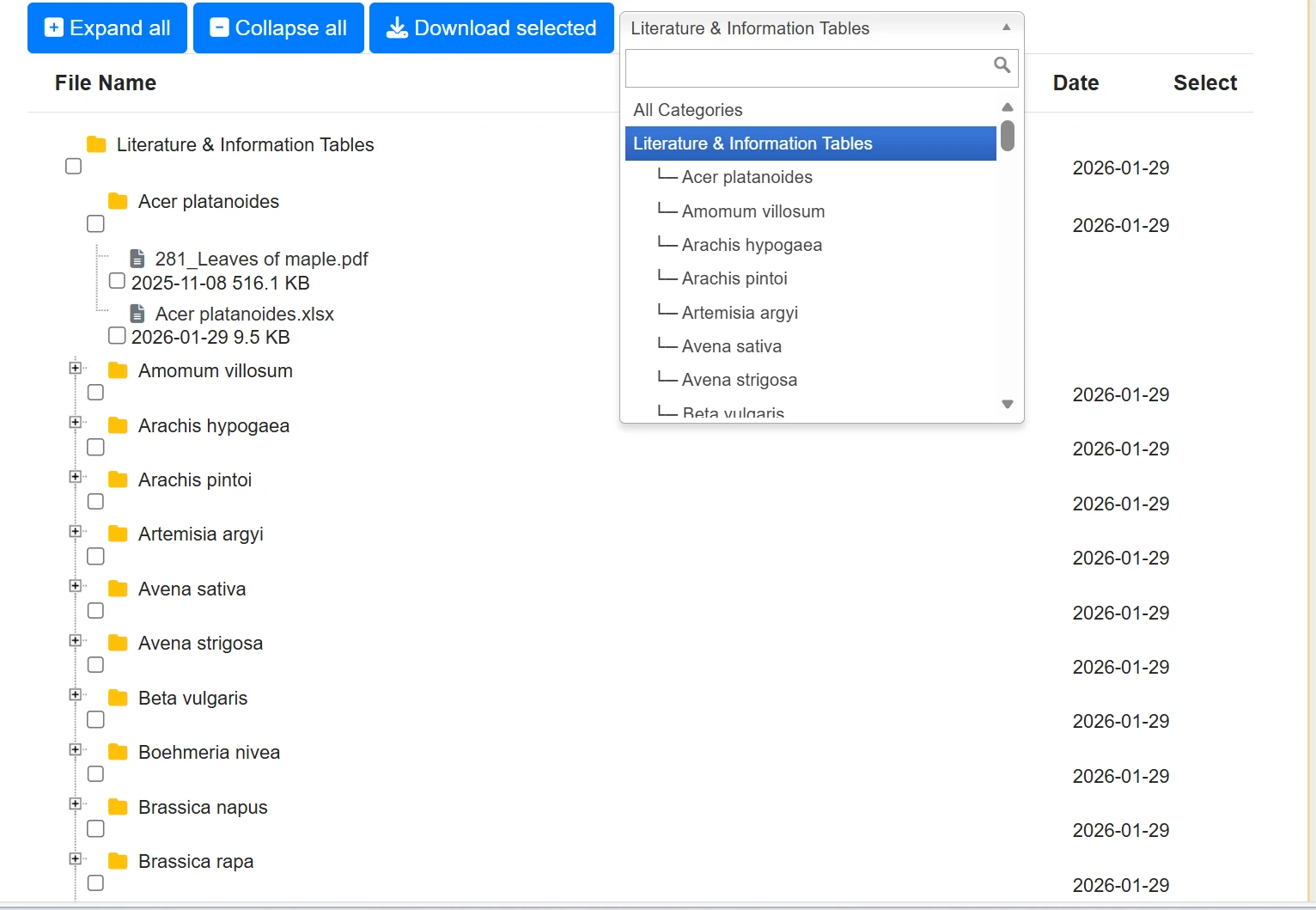Click the Brassica napus folder icon
This screenshot has width=1316, height=910.
[x=118, y=807]
